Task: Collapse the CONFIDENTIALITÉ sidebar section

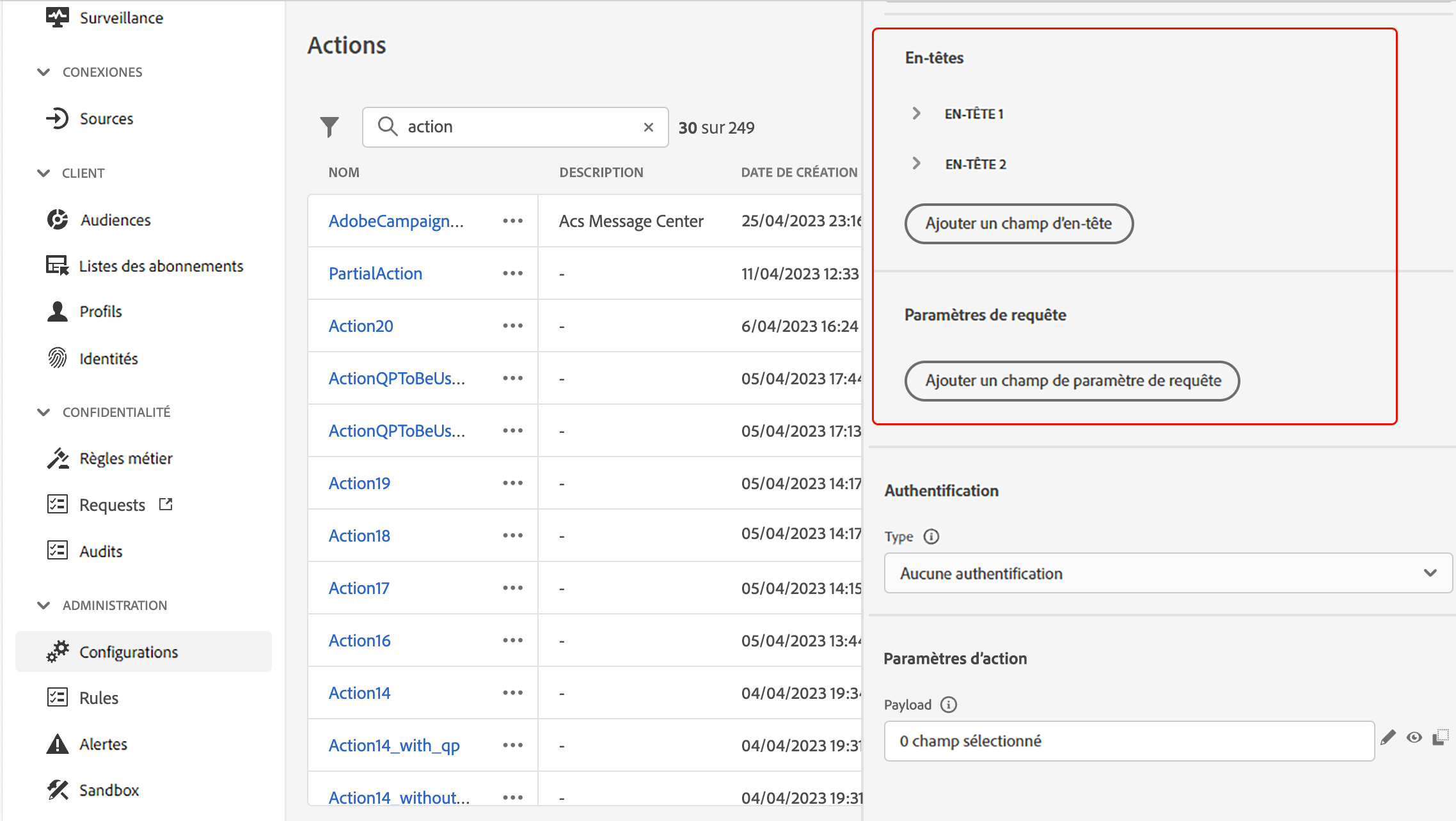Action: (44, 412)
